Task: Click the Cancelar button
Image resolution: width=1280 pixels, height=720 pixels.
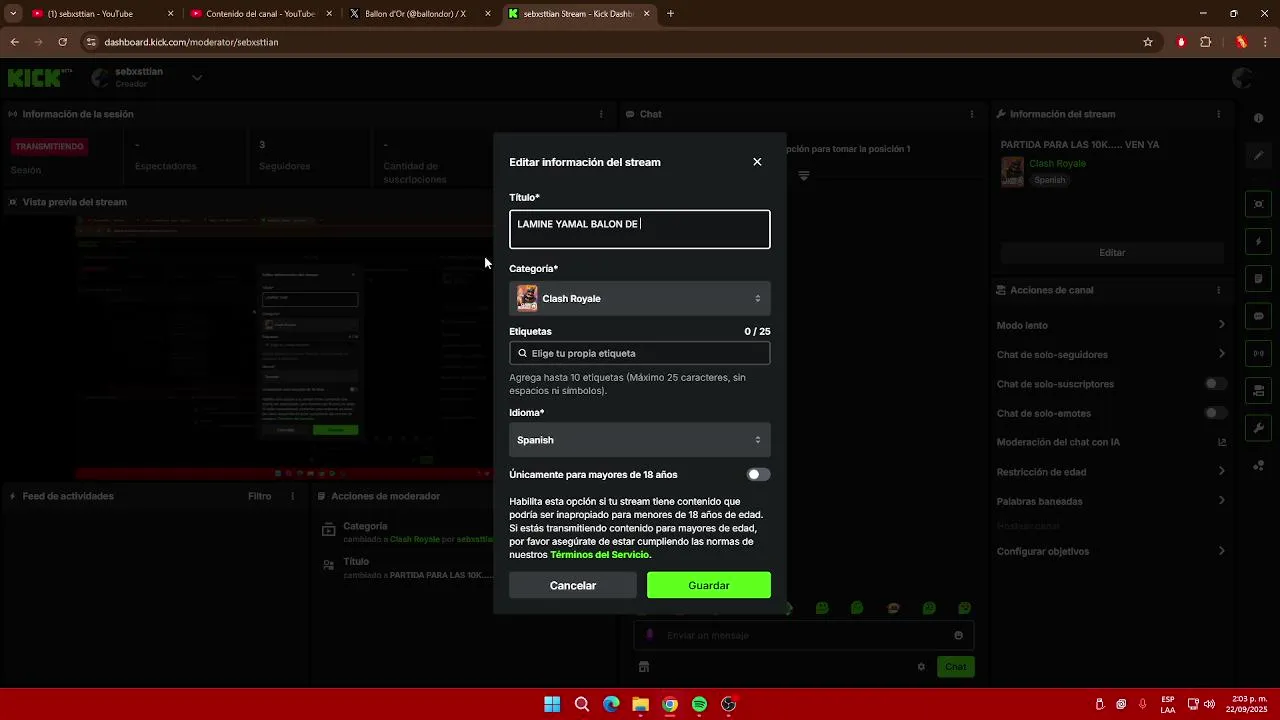Action: pos(573,585)
